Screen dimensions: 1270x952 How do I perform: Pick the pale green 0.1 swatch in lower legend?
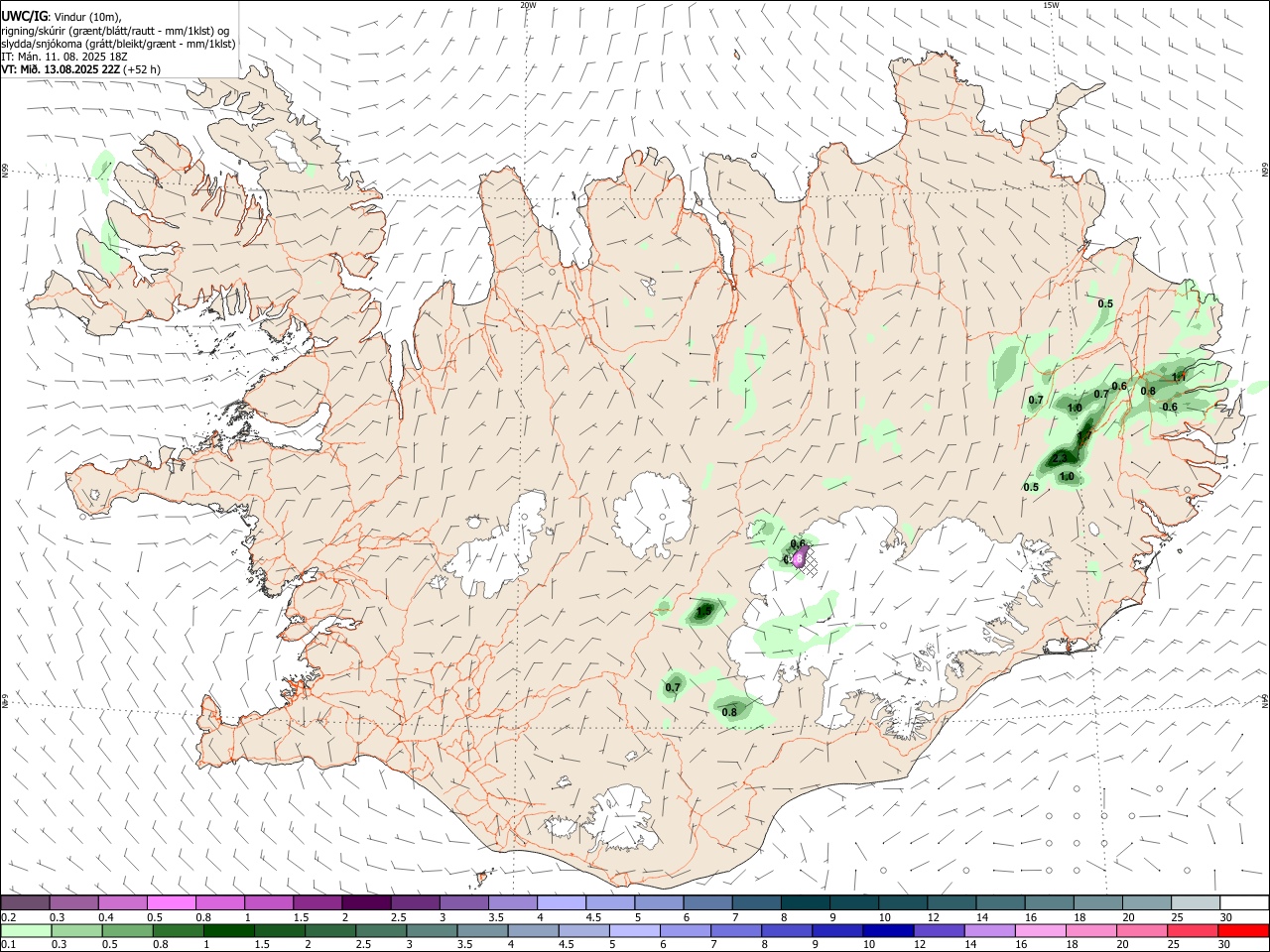click(x=25, y=930)
